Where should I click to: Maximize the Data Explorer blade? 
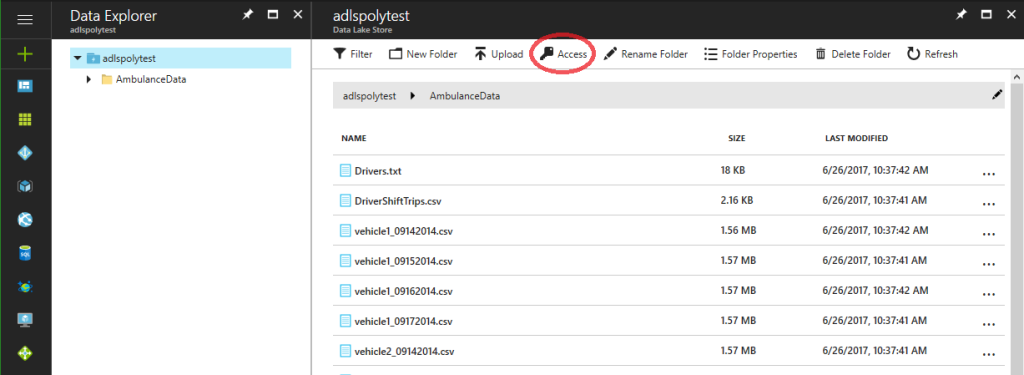(x=273, y=14)
